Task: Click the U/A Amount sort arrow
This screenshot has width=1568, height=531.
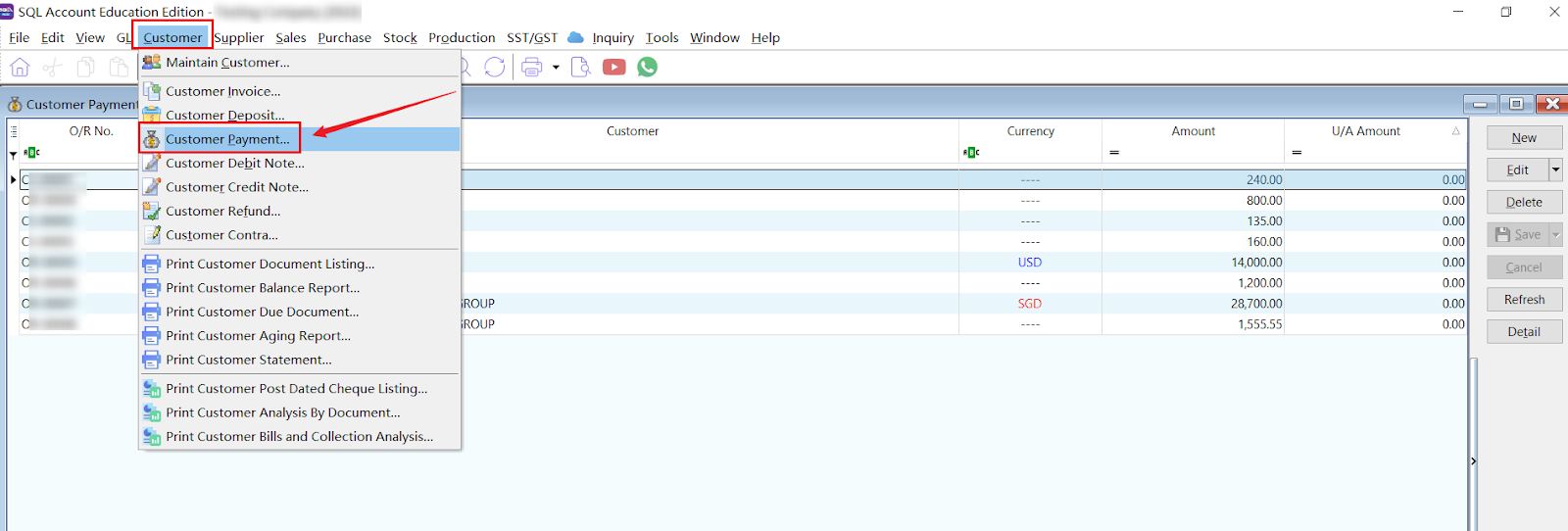Action: coord(1455,130)
